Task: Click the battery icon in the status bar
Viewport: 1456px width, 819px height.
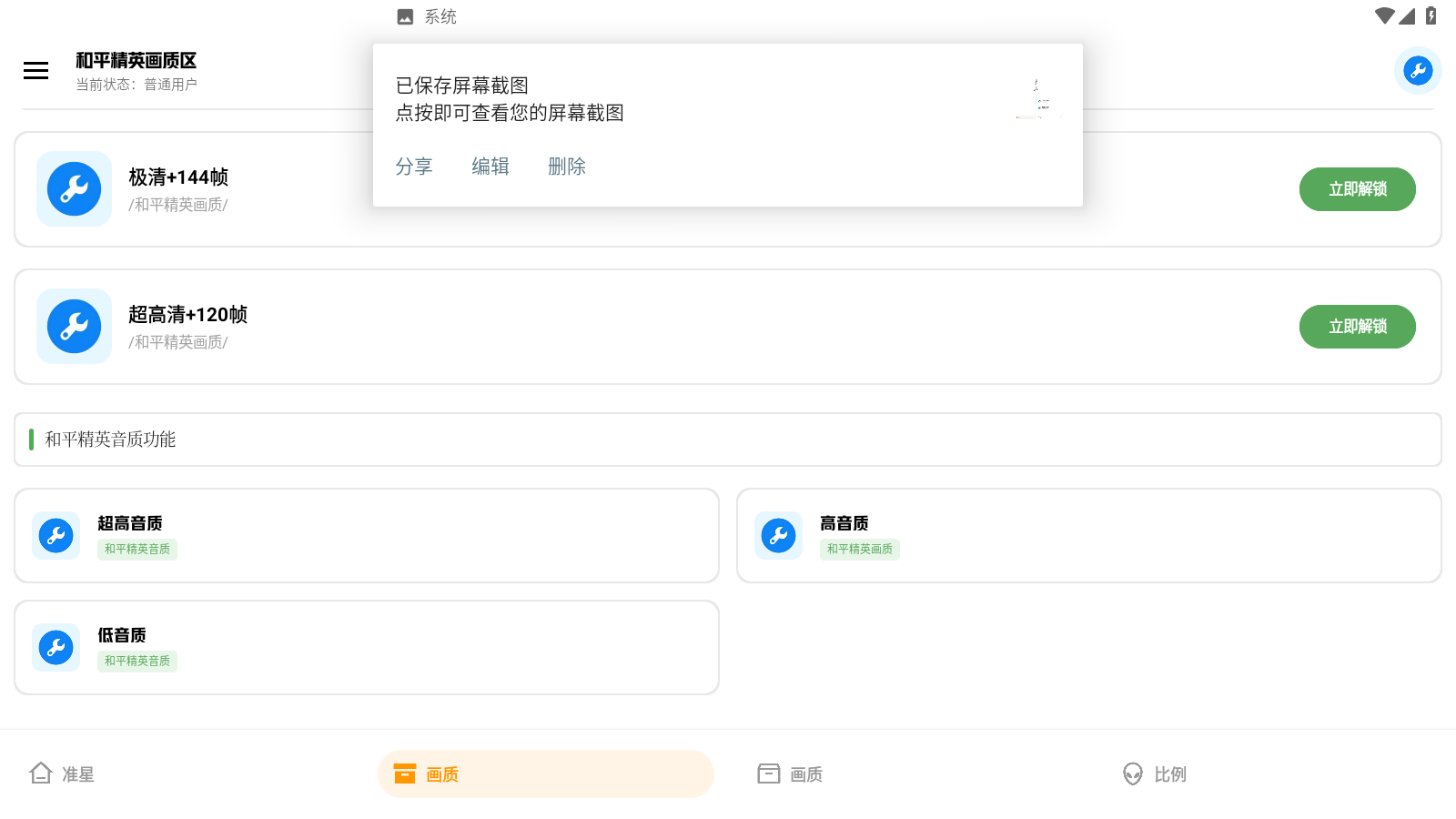Action: coord(1430,15)
